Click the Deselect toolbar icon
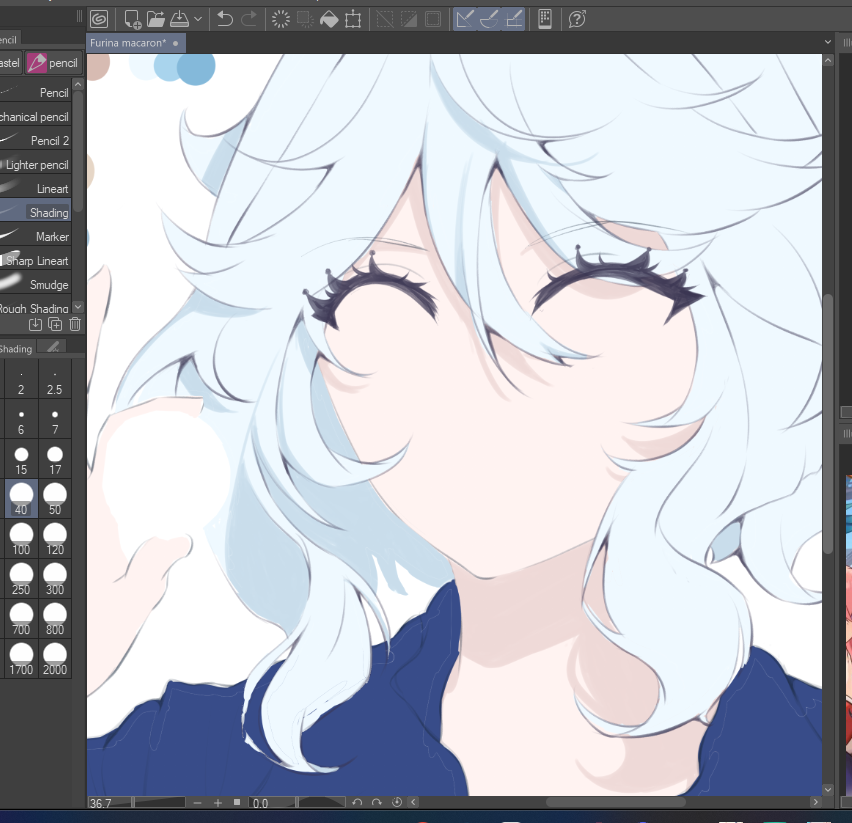Screen dimensions: 852x823 (x=385, y=20)
